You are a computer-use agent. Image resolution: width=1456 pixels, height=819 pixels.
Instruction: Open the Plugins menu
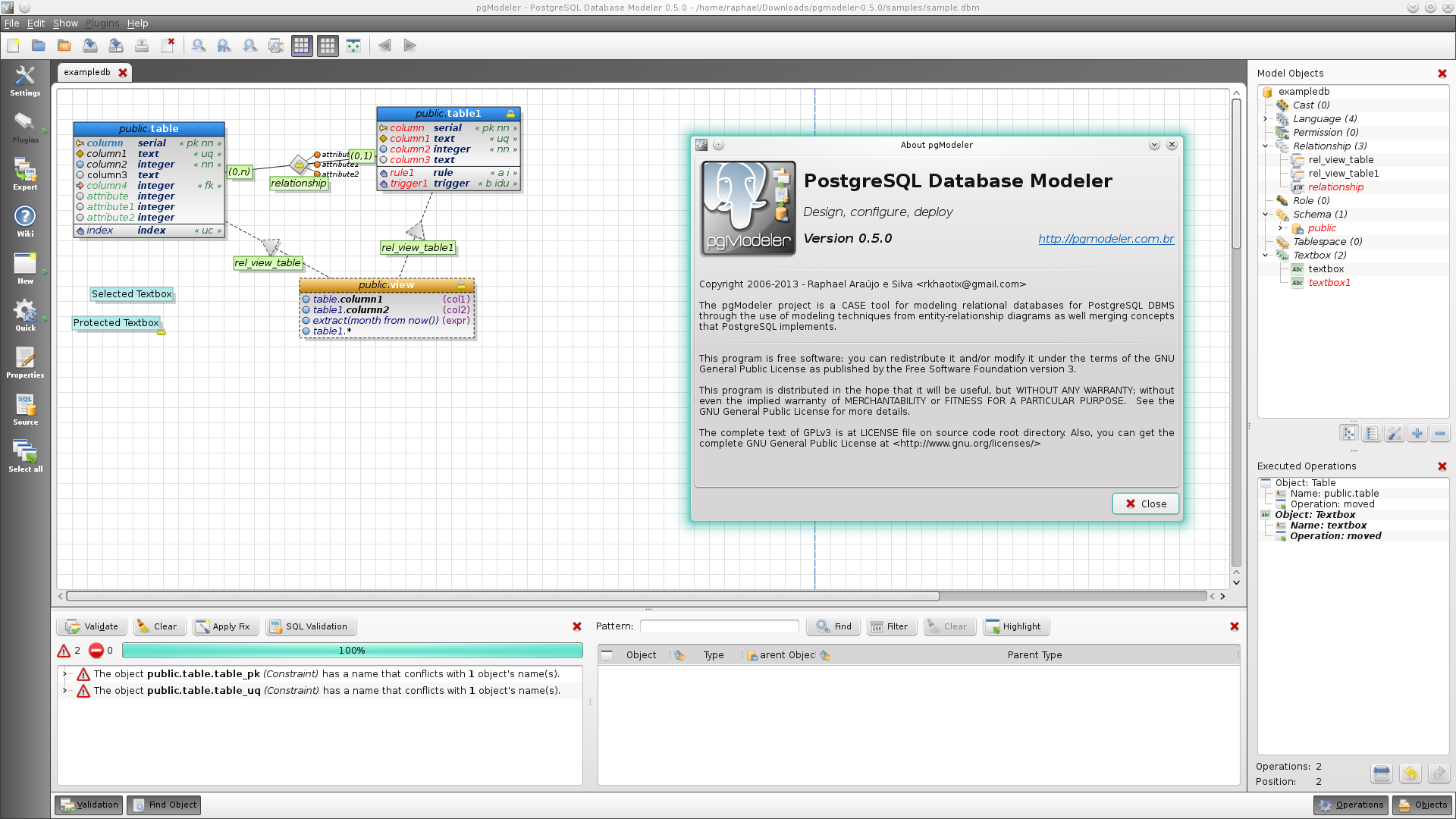pos(102,24)
